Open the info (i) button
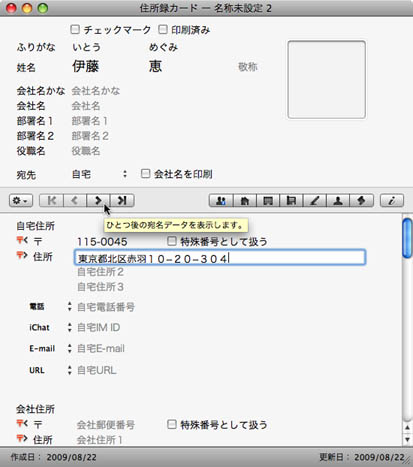 [x=392, y=201]
